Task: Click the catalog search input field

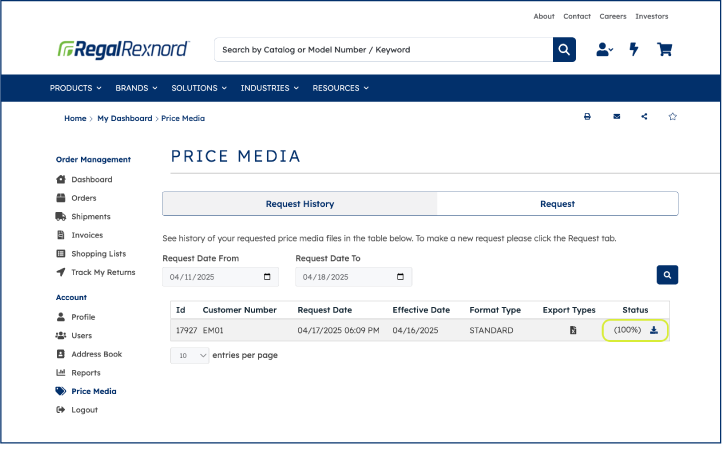Action: click(x=384, y=50)
